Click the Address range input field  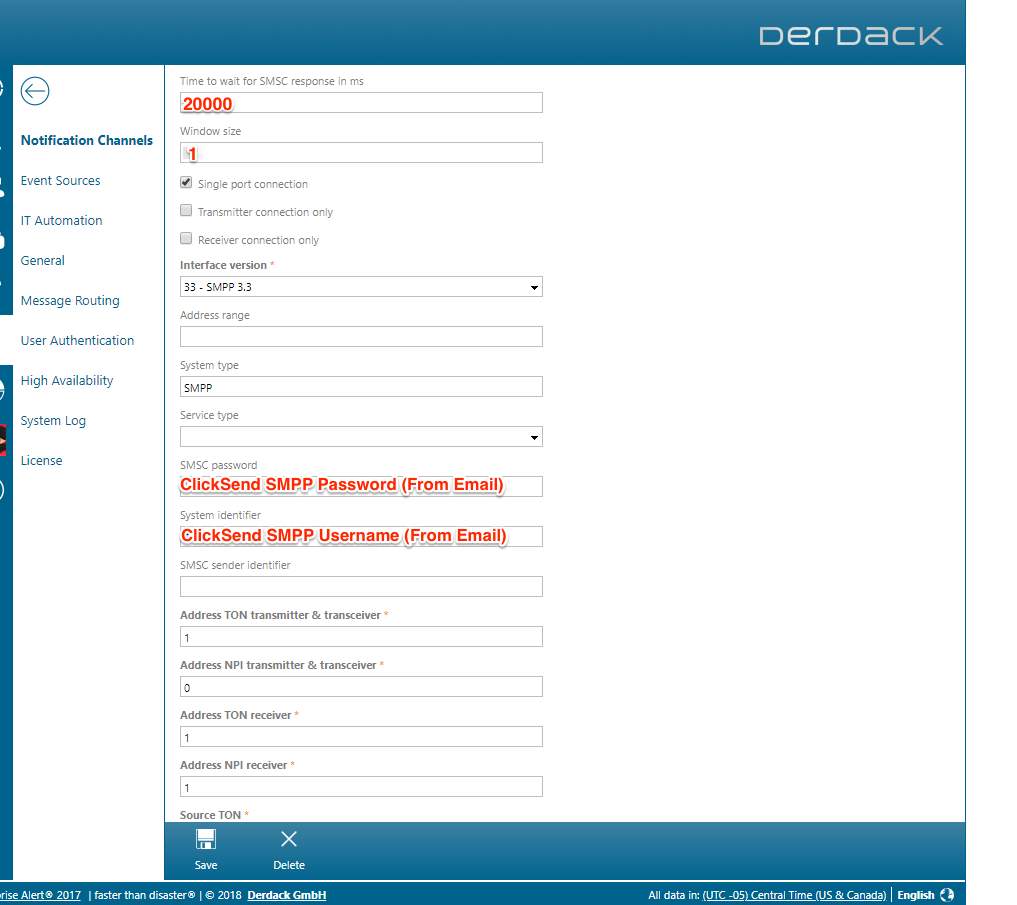pos(361,337)
